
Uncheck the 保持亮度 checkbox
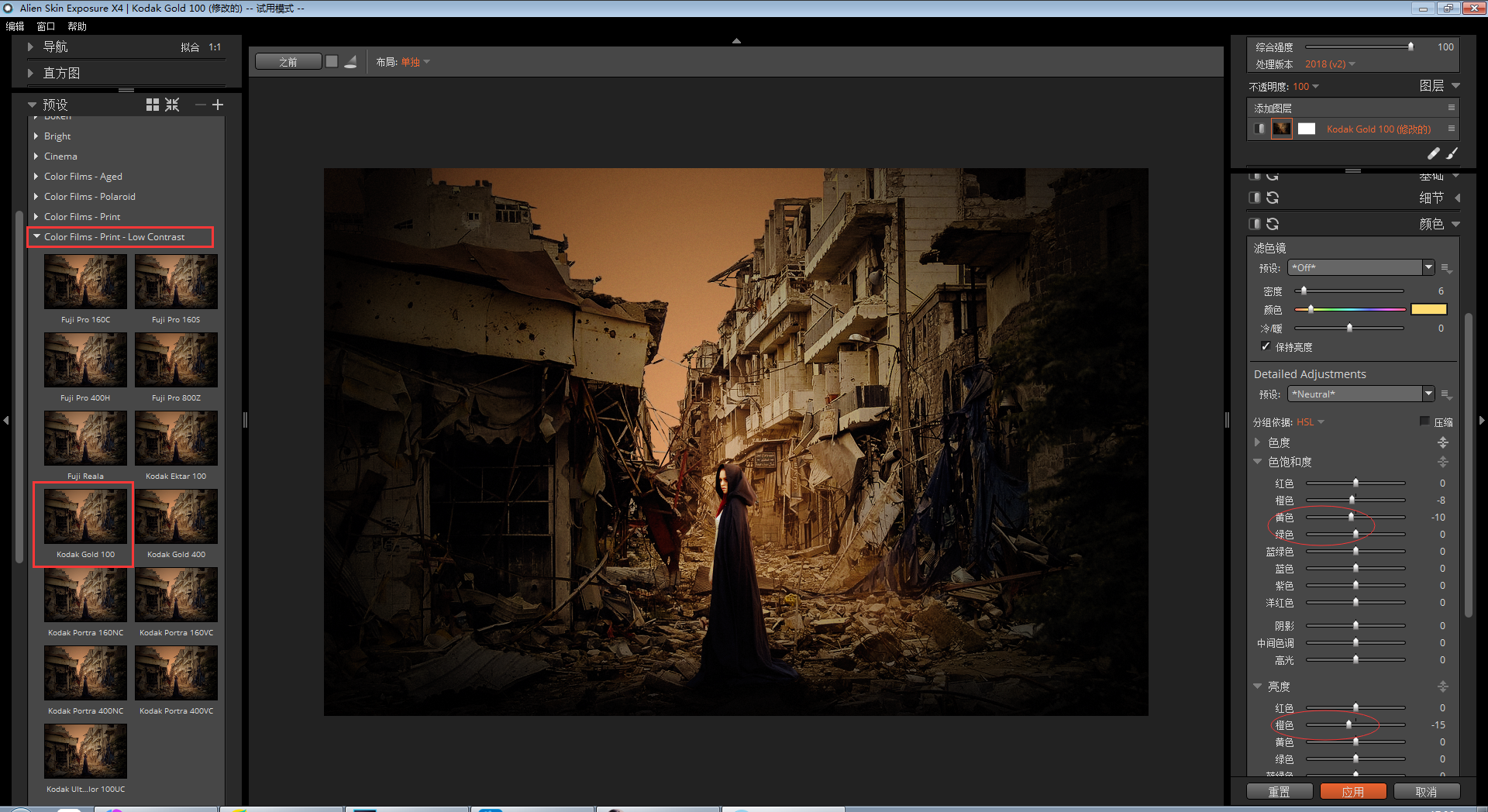1266,346
